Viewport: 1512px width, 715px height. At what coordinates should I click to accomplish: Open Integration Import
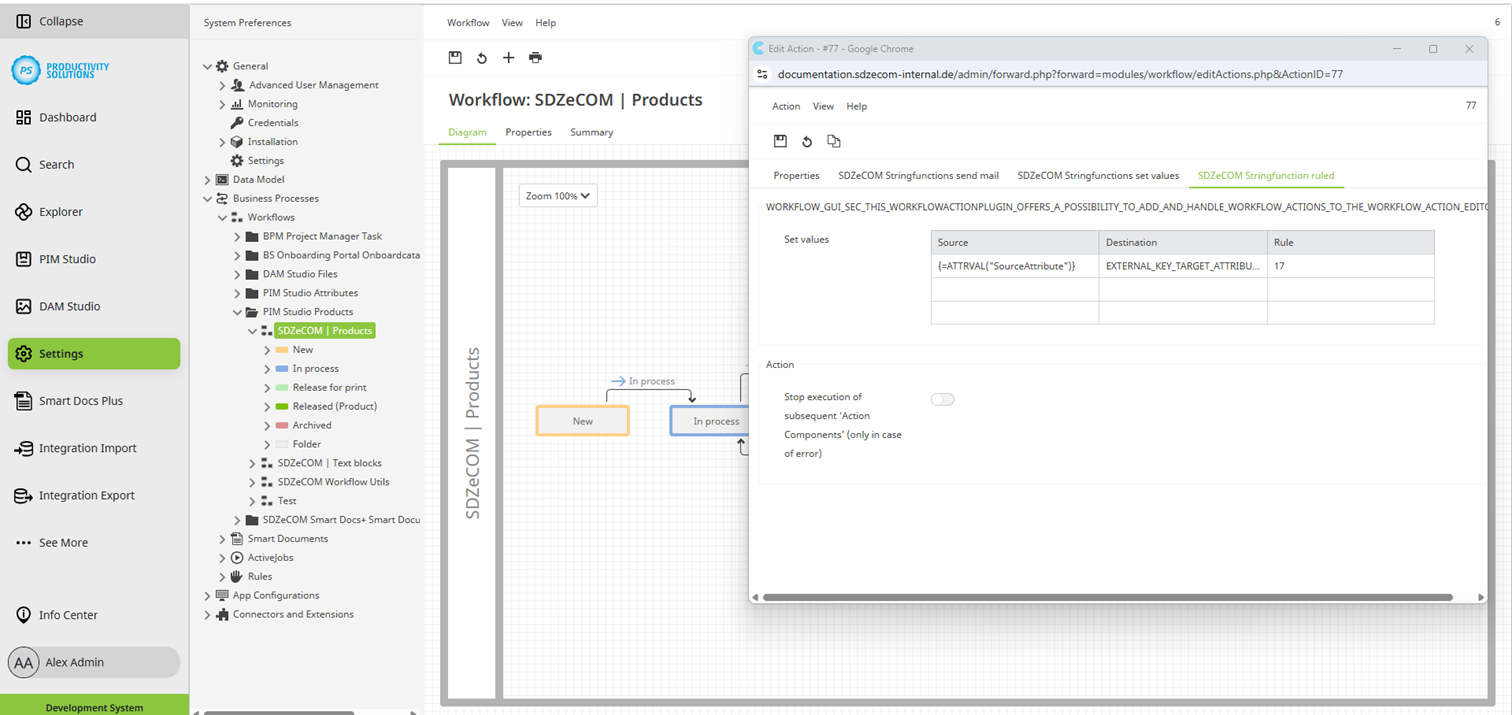click(x=87, y=448)
